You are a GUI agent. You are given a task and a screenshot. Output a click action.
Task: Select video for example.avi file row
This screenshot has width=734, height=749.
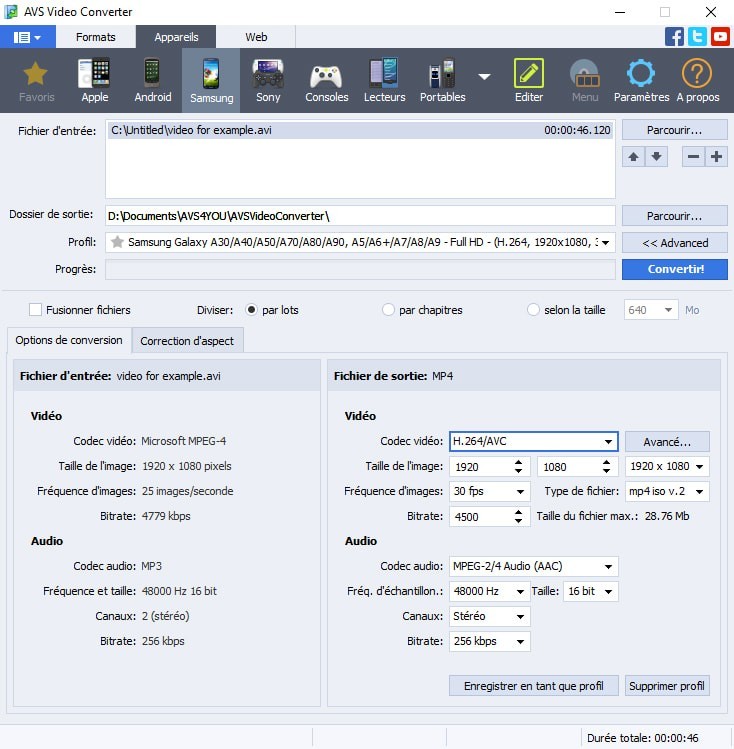[x=360, y=130]
